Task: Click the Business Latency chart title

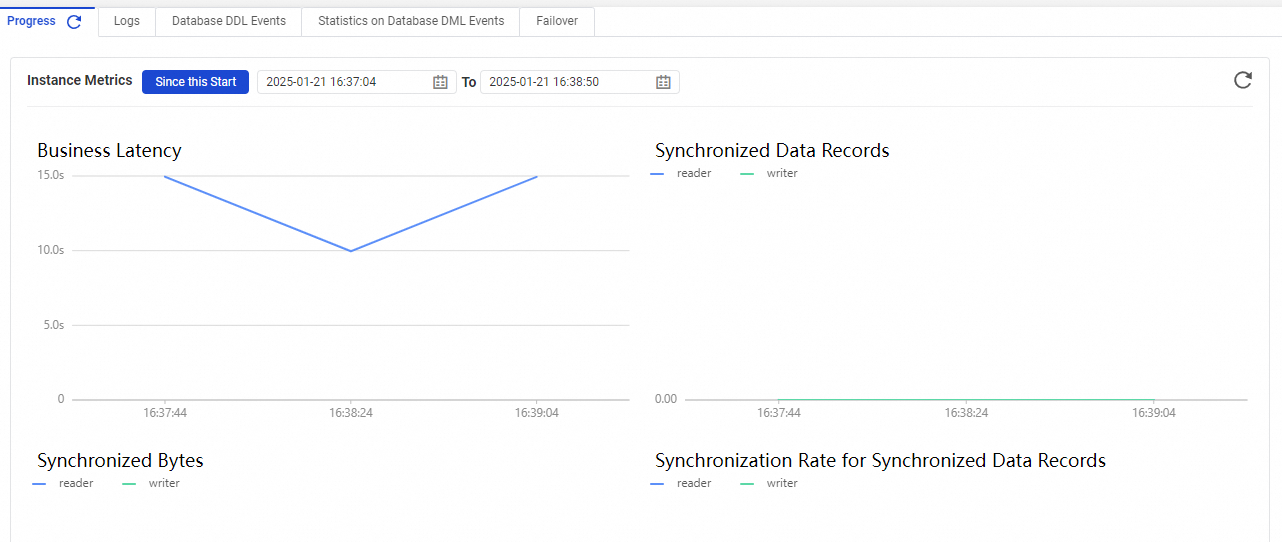Action: pos(109,151)
